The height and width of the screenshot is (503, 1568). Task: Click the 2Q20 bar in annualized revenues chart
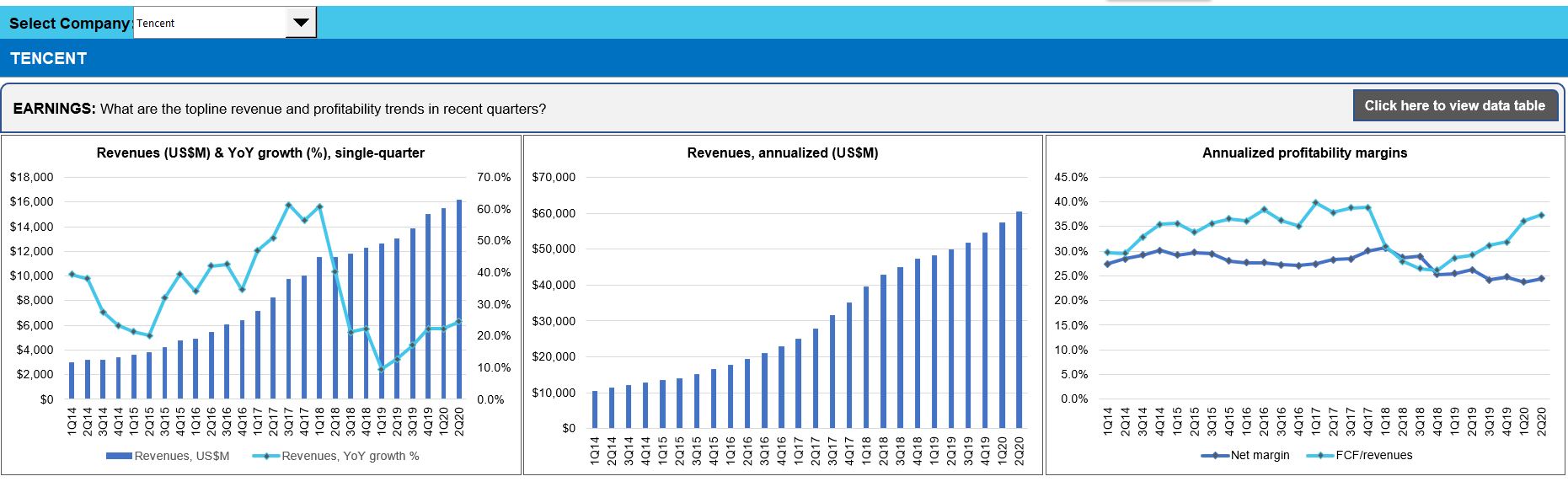1019,319
